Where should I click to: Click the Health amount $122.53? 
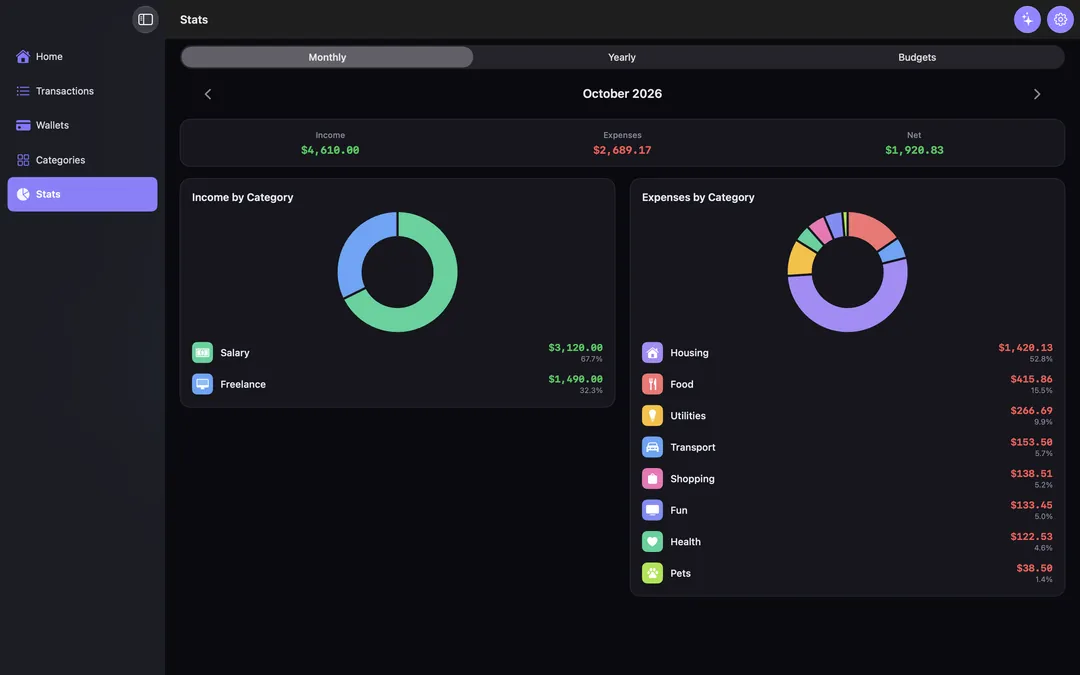point(1031,537)
